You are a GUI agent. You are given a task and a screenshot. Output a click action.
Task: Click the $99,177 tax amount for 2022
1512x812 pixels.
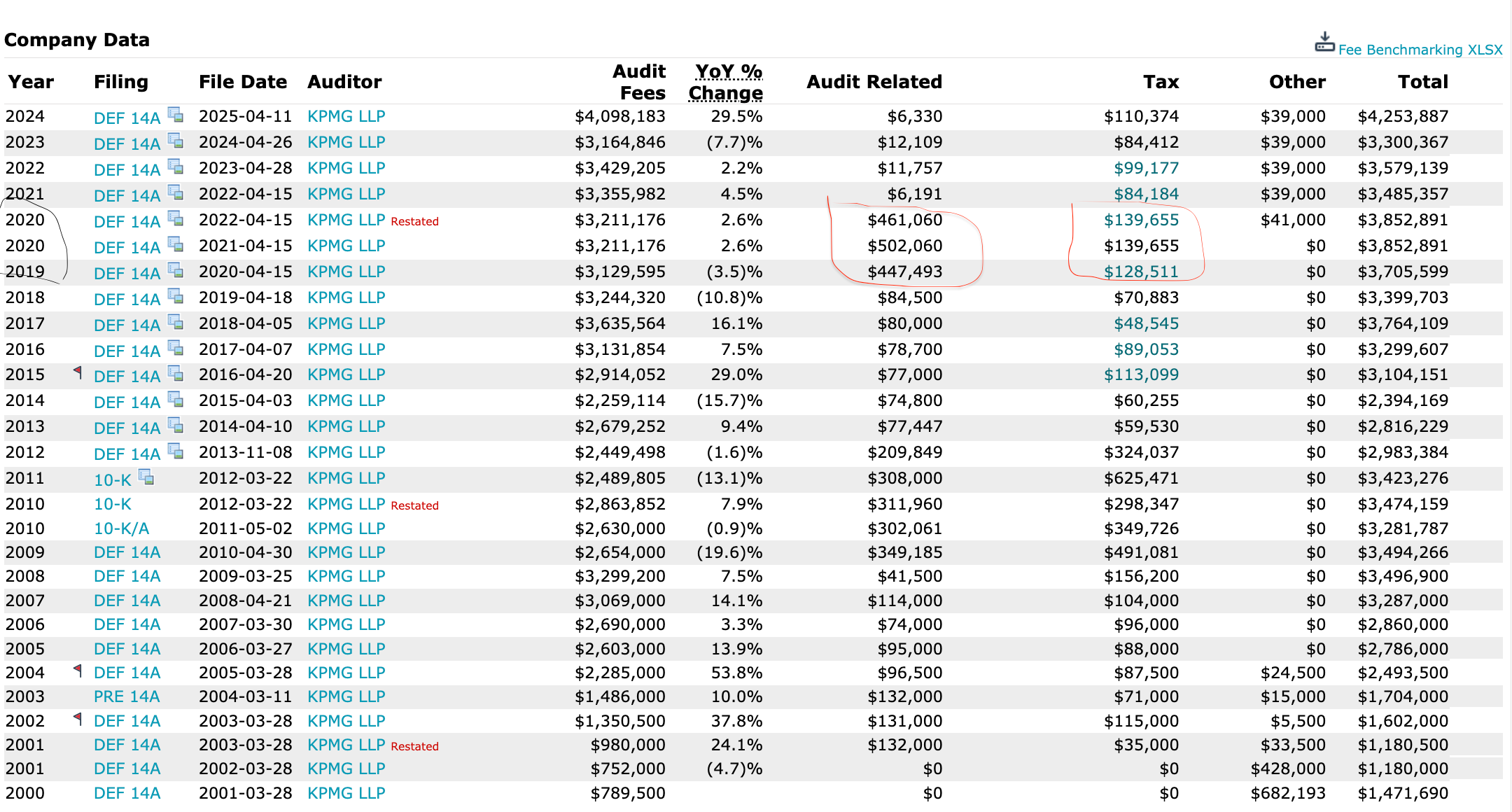click(1146, 168)
